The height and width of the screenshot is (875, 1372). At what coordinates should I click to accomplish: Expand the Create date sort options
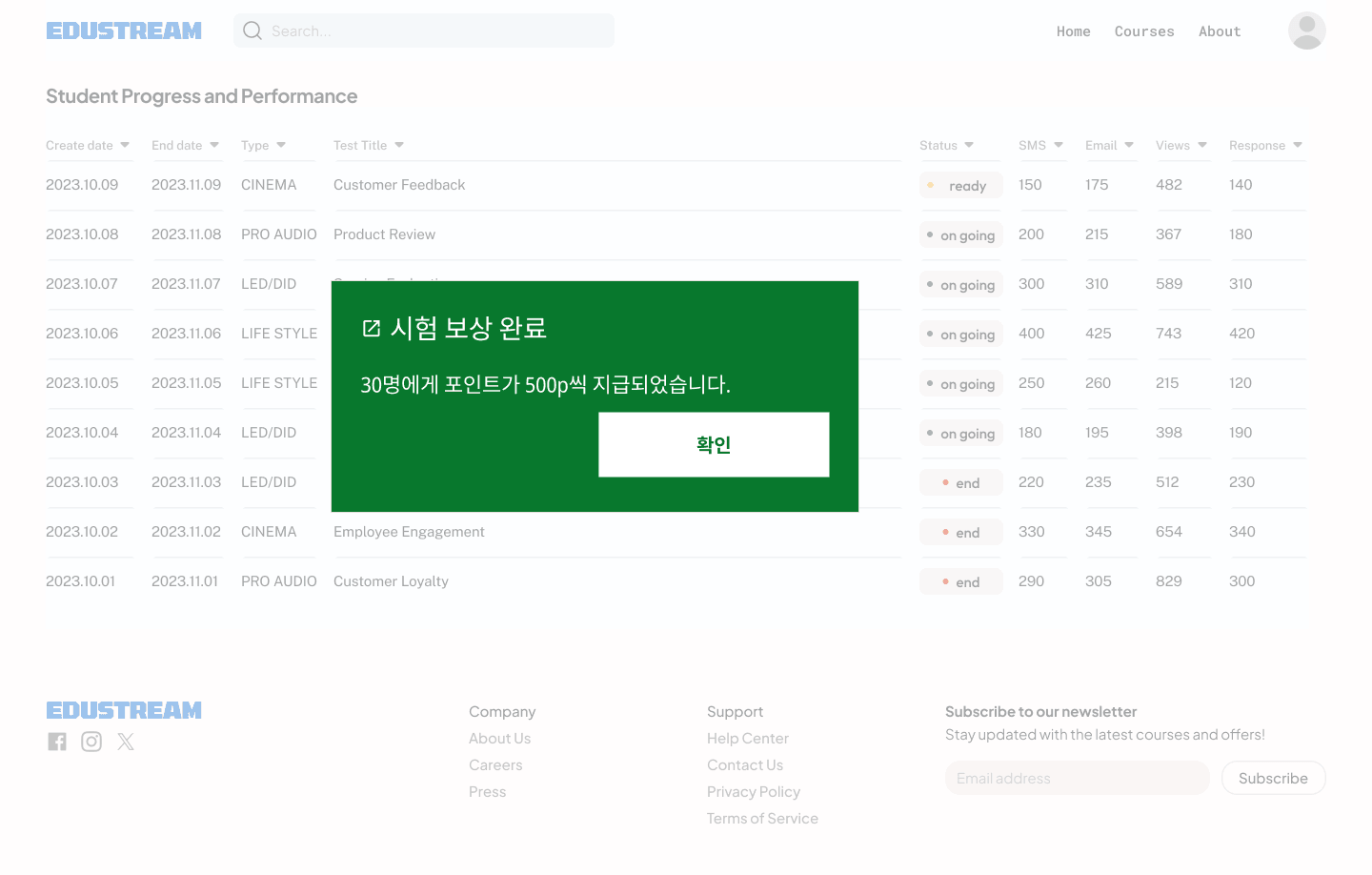pos(124,145)
